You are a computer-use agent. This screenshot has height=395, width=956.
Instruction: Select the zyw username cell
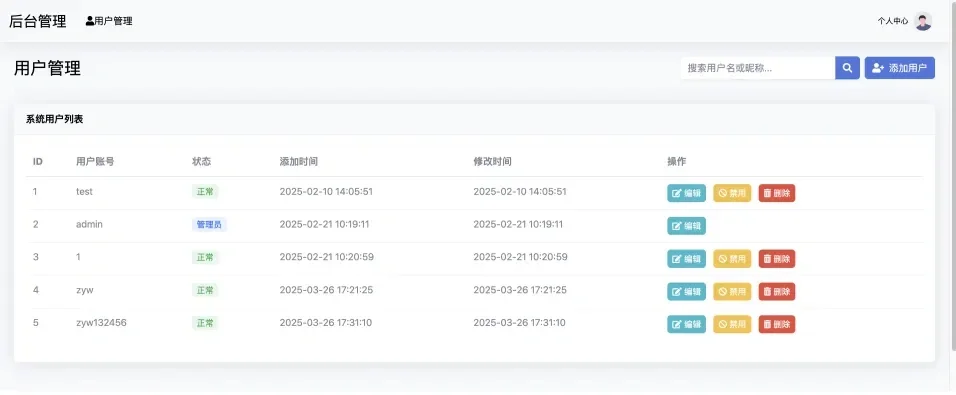click(85, 290)
